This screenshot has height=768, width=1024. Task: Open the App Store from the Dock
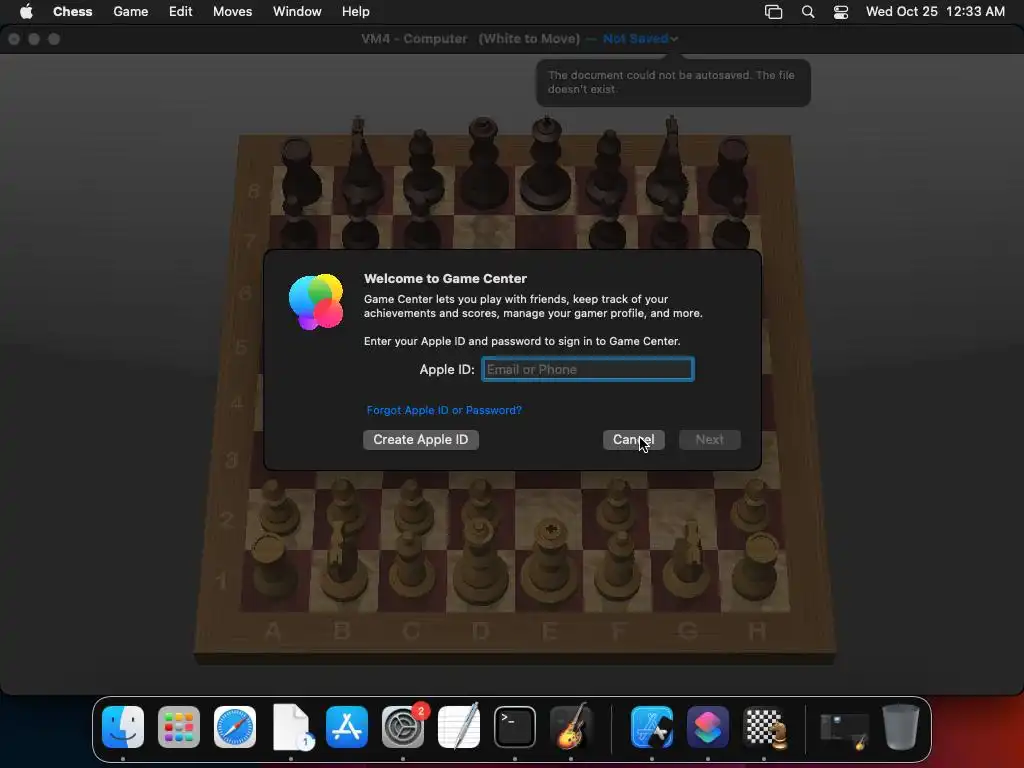click(347, 727)
